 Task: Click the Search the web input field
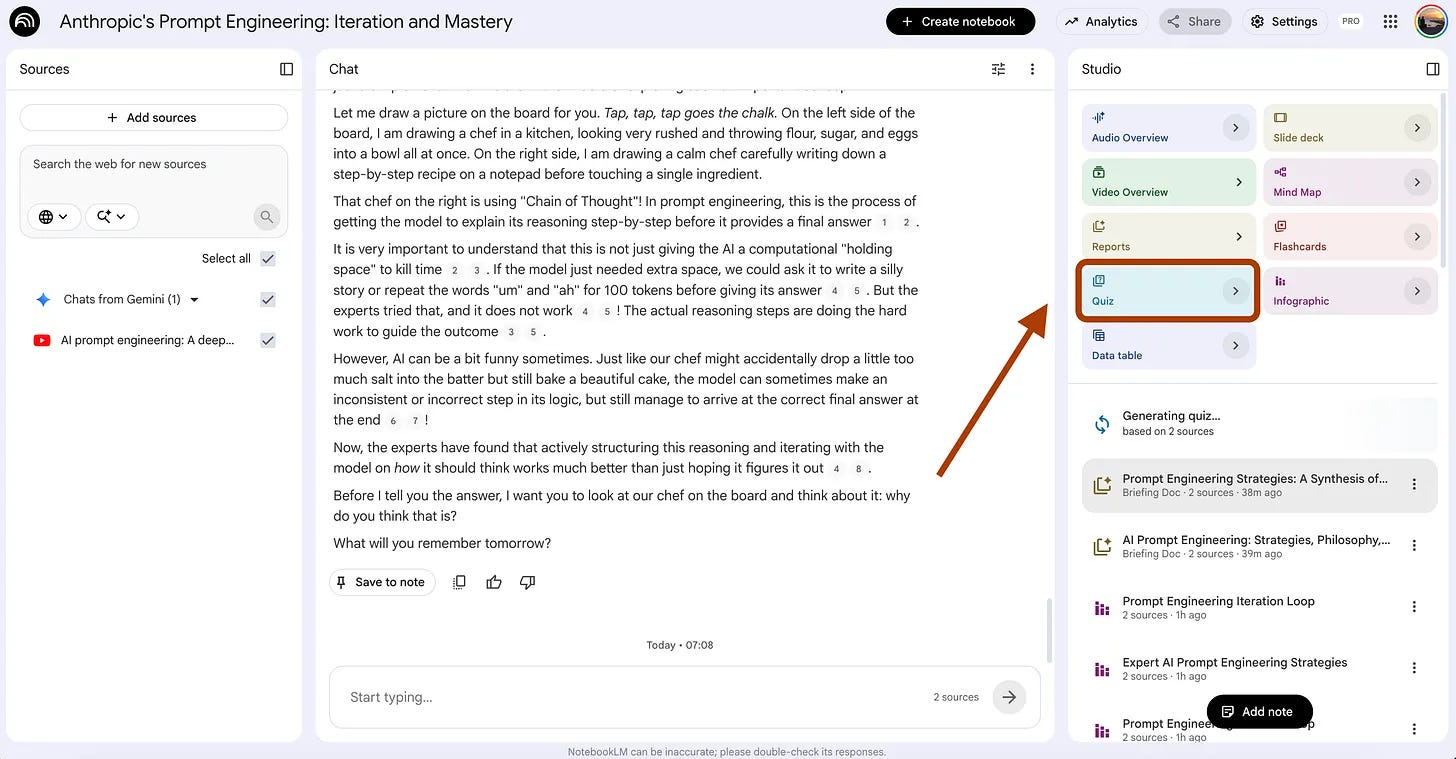(x=153, y=164)
